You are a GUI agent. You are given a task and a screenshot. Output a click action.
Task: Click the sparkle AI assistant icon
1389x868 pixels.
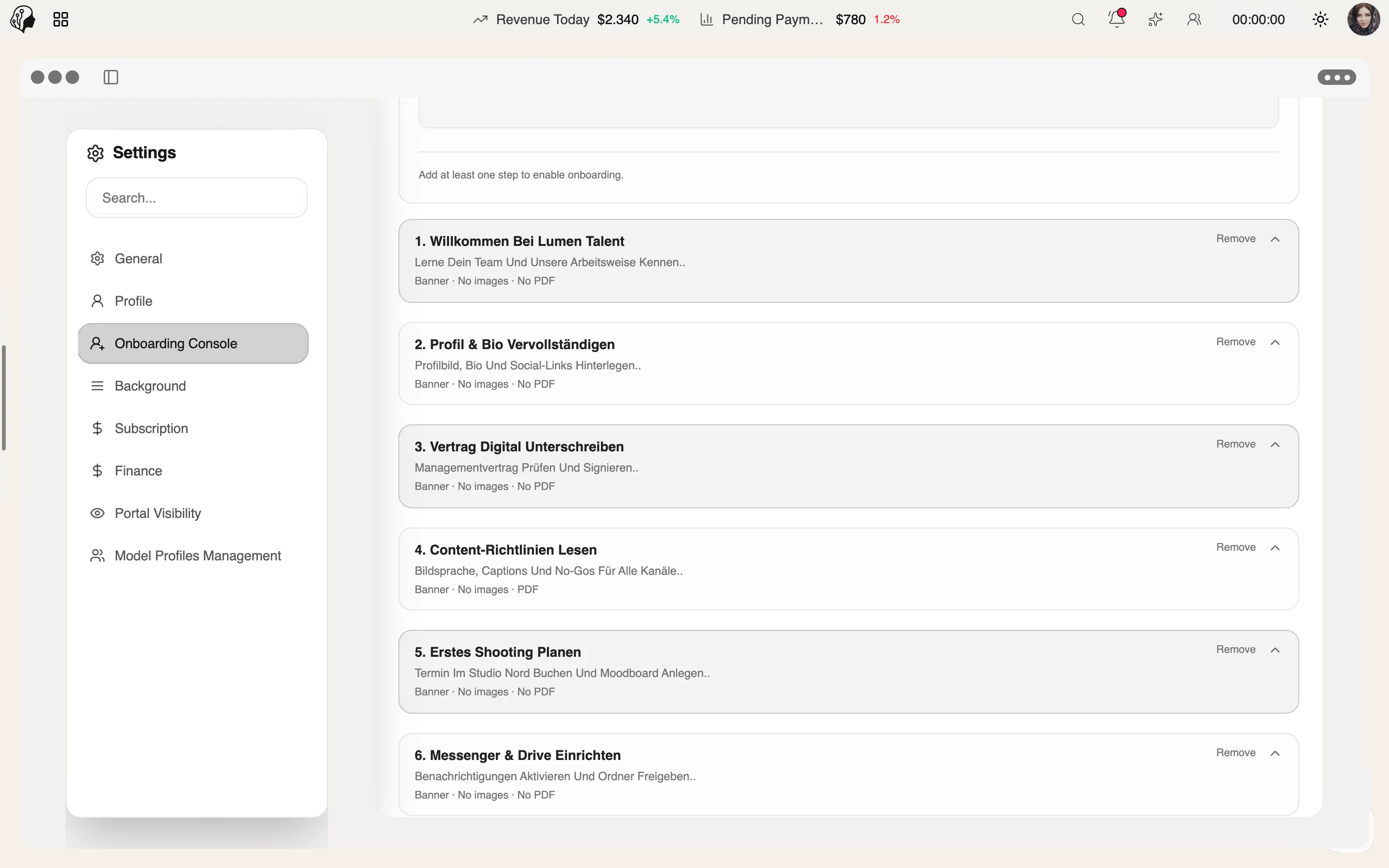click(1156, 19)
